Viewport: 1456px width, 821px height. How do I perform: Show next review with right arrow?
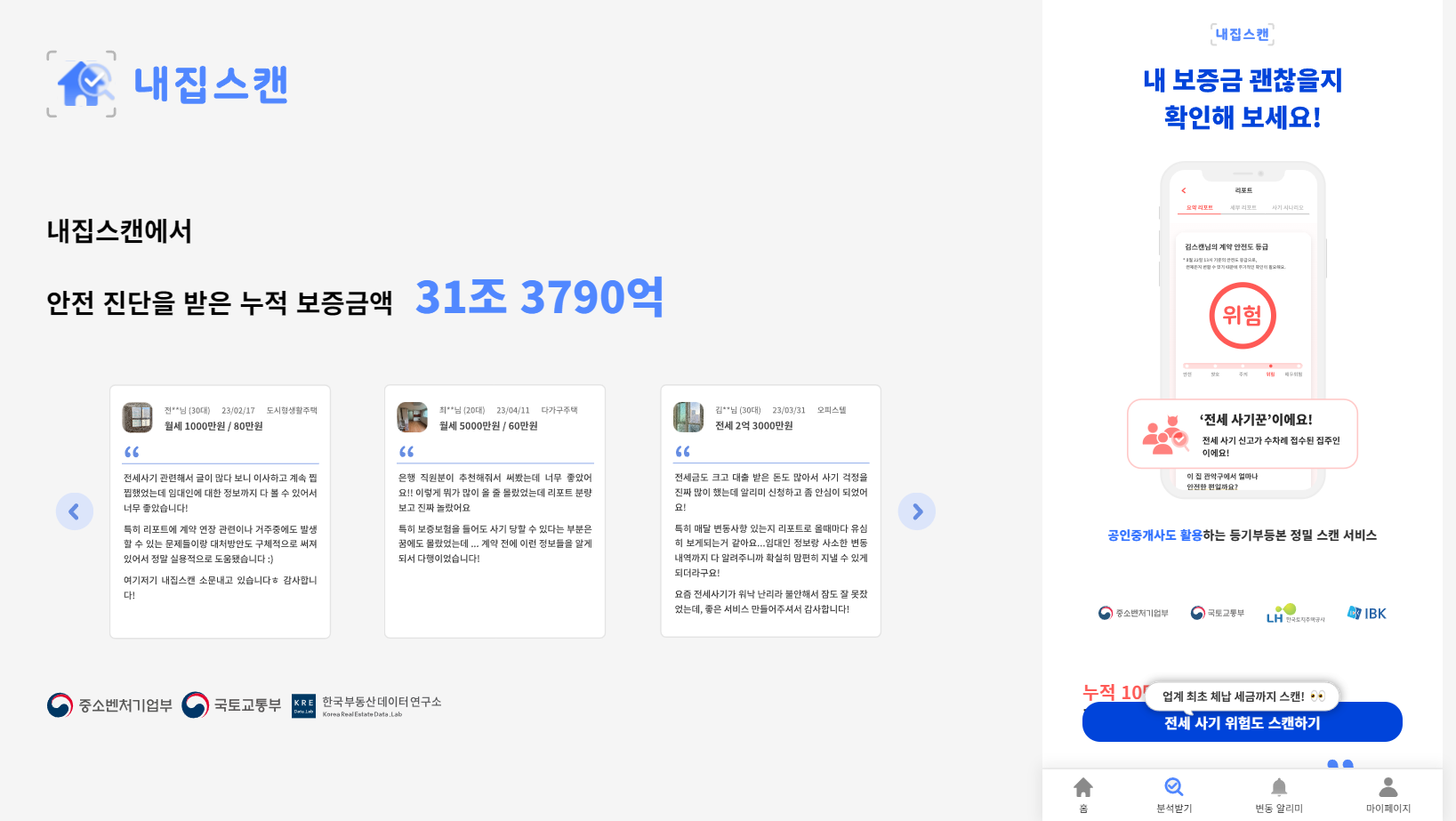(917, 511)
